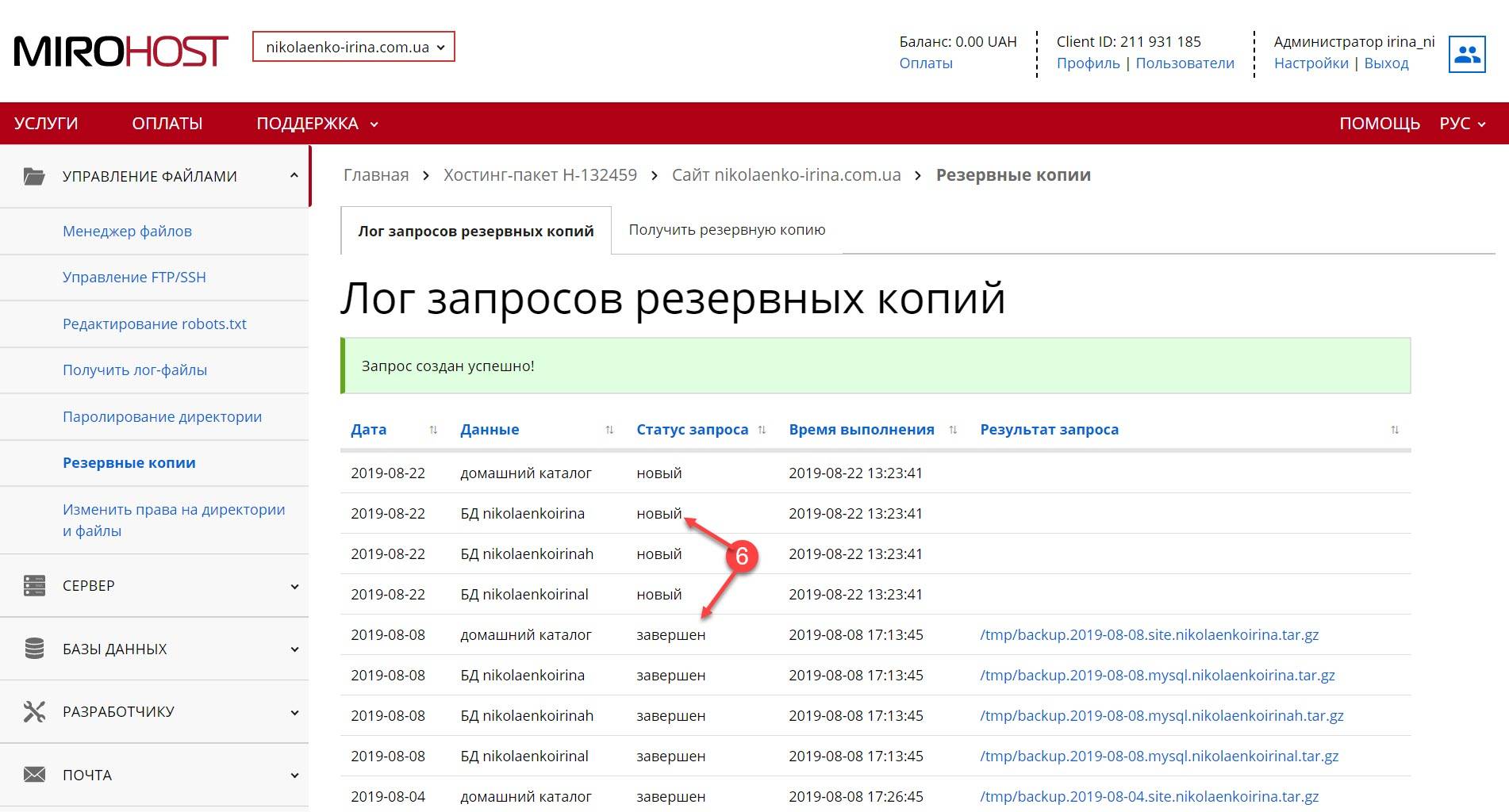Open the users avatar icon
1509x812 pixels.
[x=1467, y=54]
